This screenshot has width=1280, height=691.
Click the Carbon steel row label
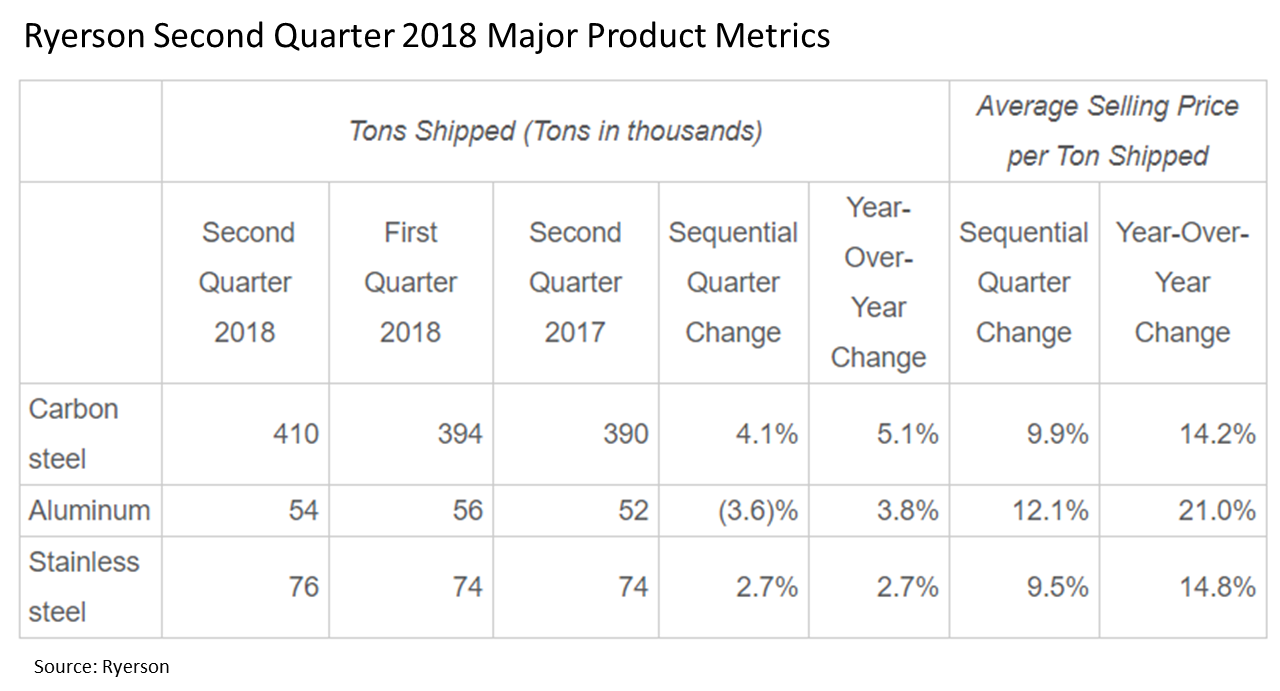point(74,434)
